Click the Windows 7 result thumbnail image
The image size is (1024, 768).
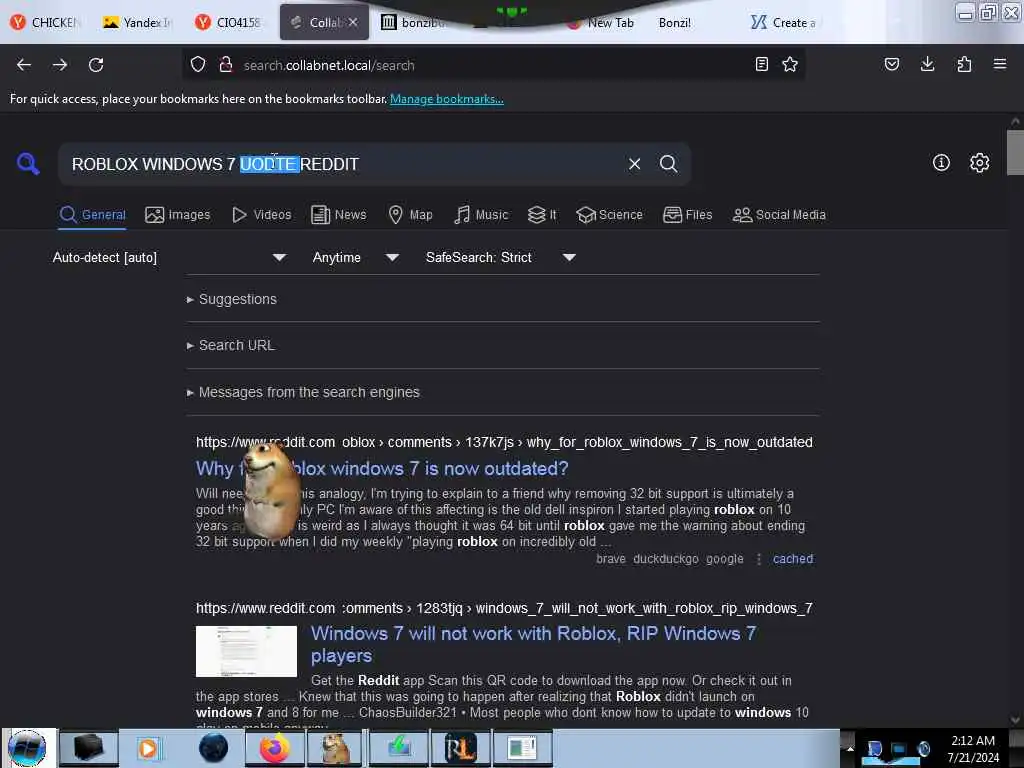click(246, 651)
